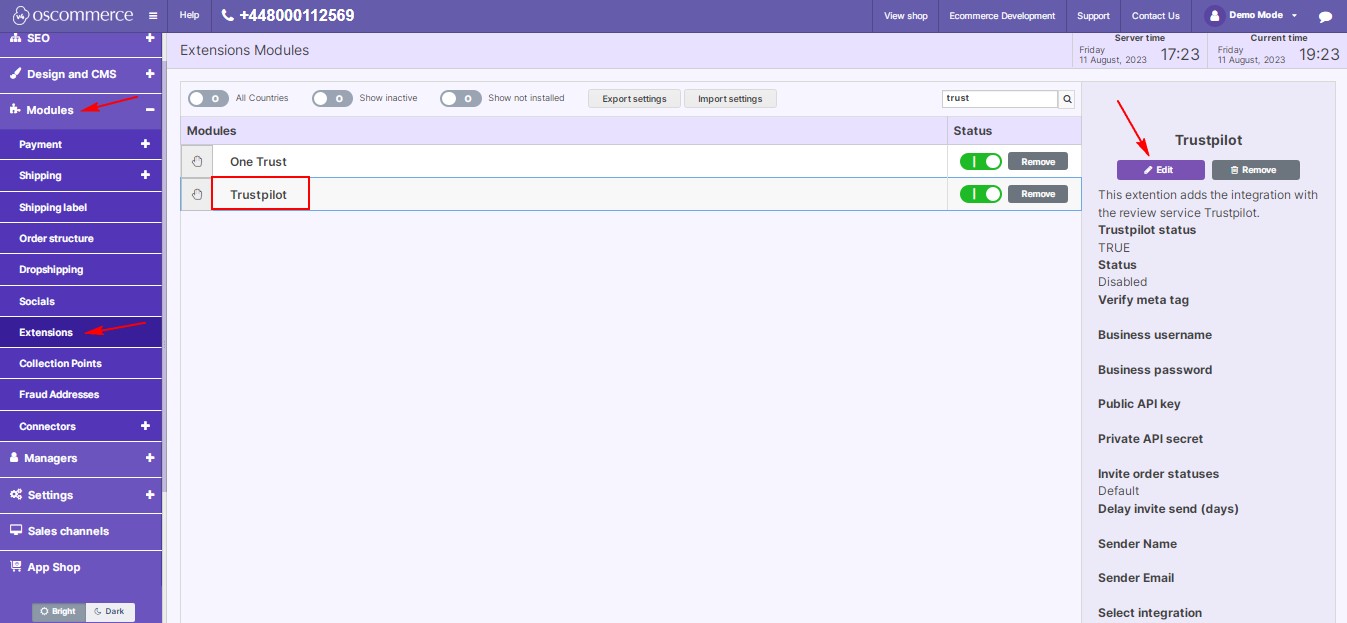
Task: Click the search magnifier icon
Action: pos(1067,99)
